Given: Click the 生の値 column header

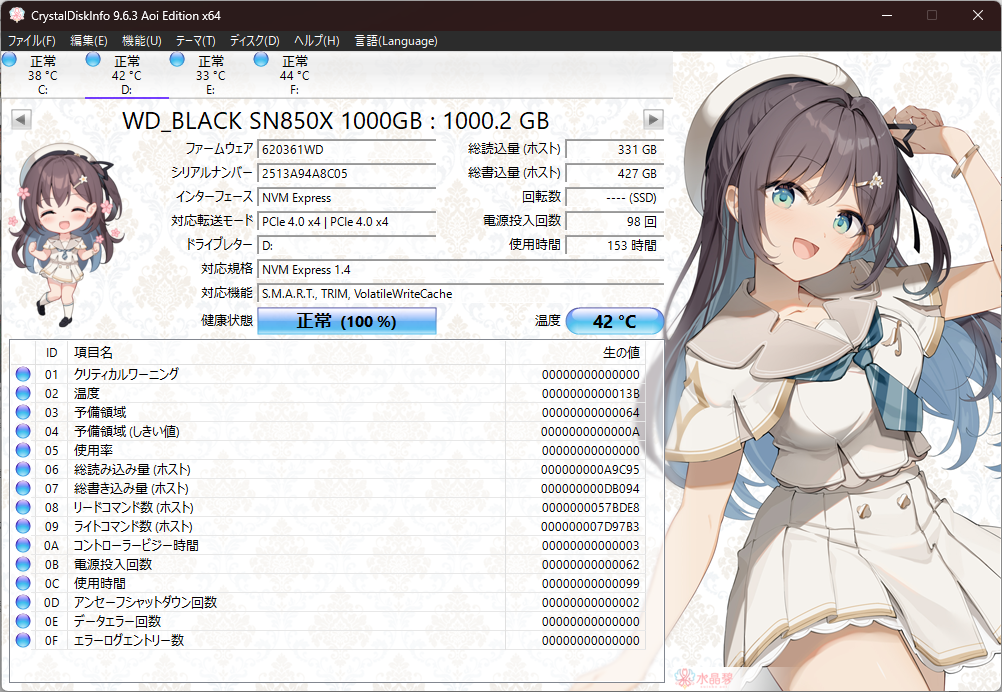Looking at the screenshot, I should [x=575, y=353].
